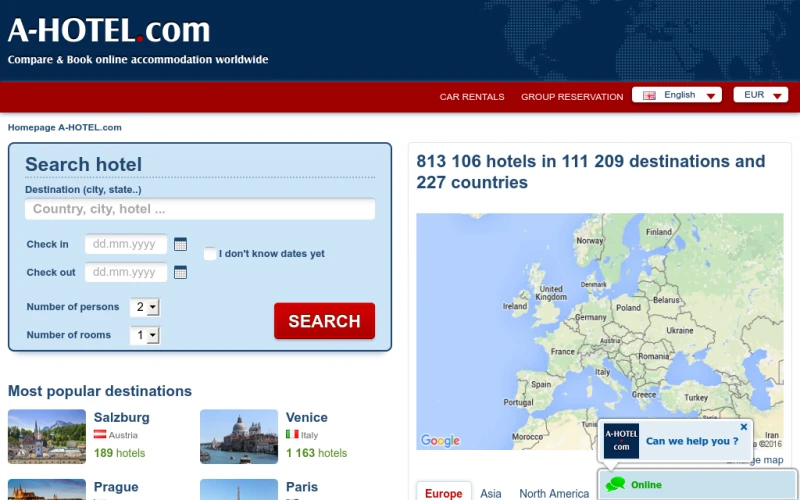
Task: Click United Kingdom on the map
Action: pos(551,293)
